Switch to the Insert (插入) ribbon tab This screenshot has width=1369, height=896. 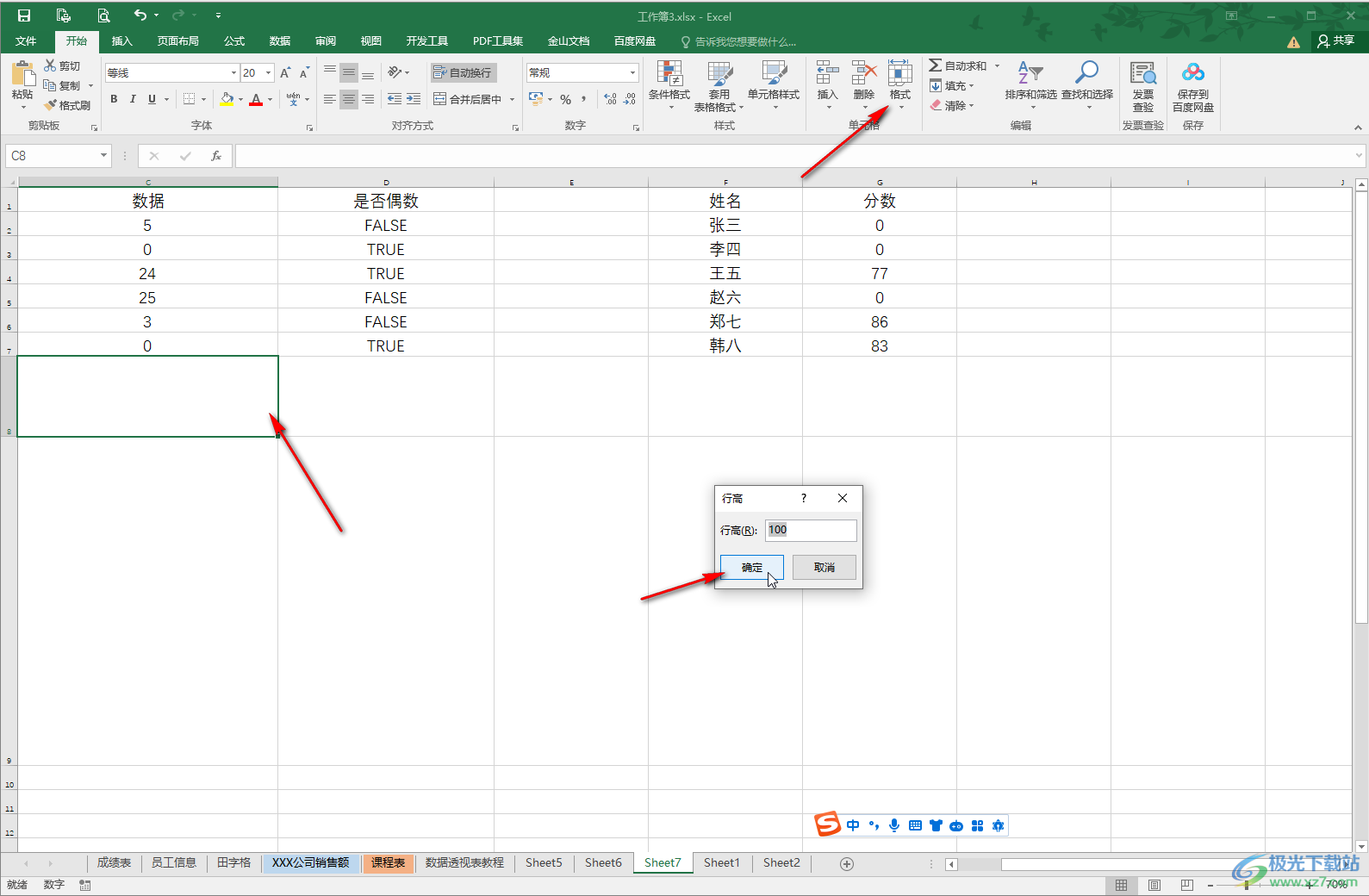pyautogui.click(x=121, y=40)
